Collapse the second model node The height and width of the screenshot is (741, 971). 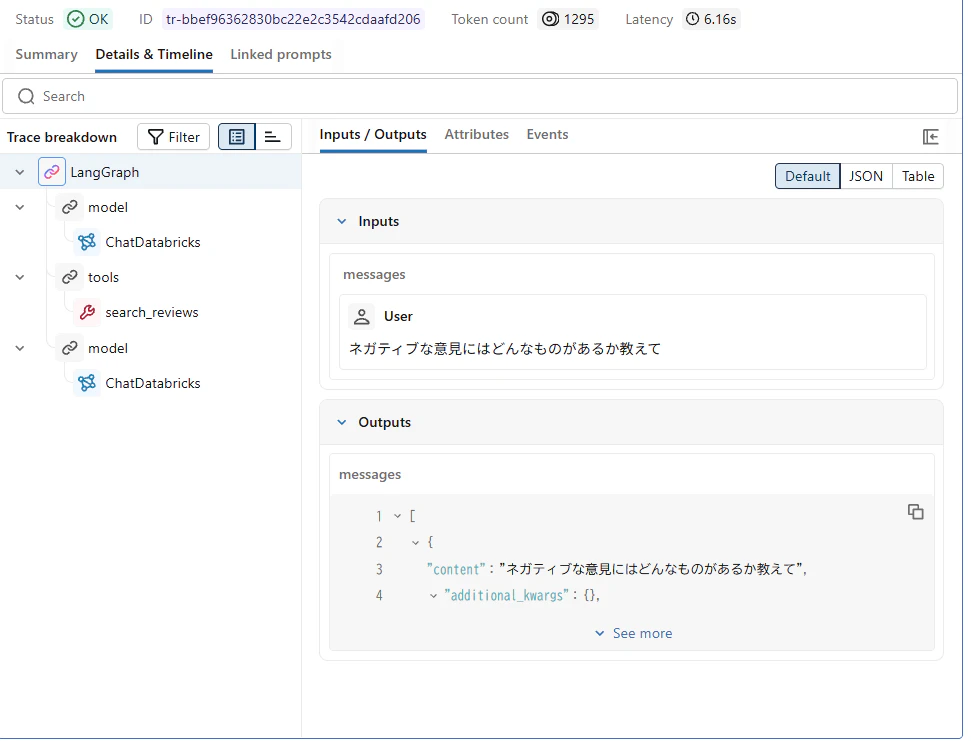click(20, 348)
